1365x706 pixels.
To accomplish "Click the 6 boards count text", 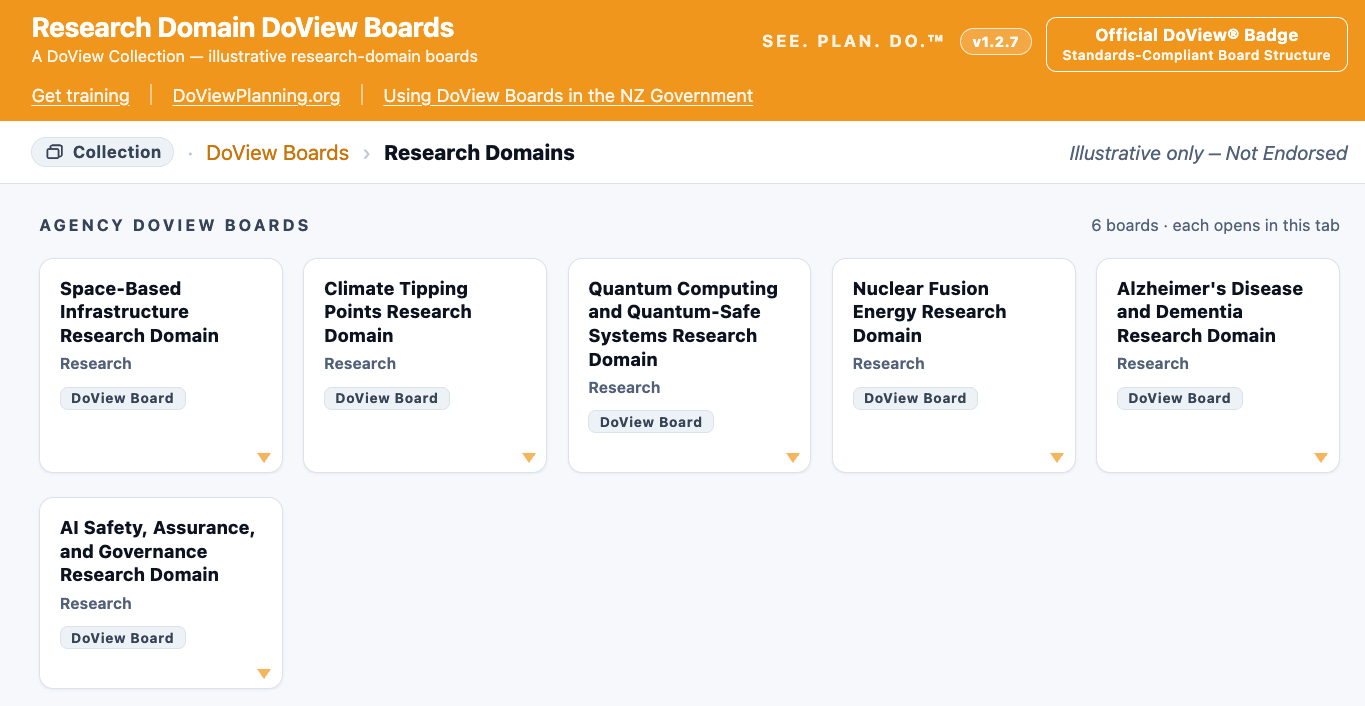I will click(x=1125, y=226).
